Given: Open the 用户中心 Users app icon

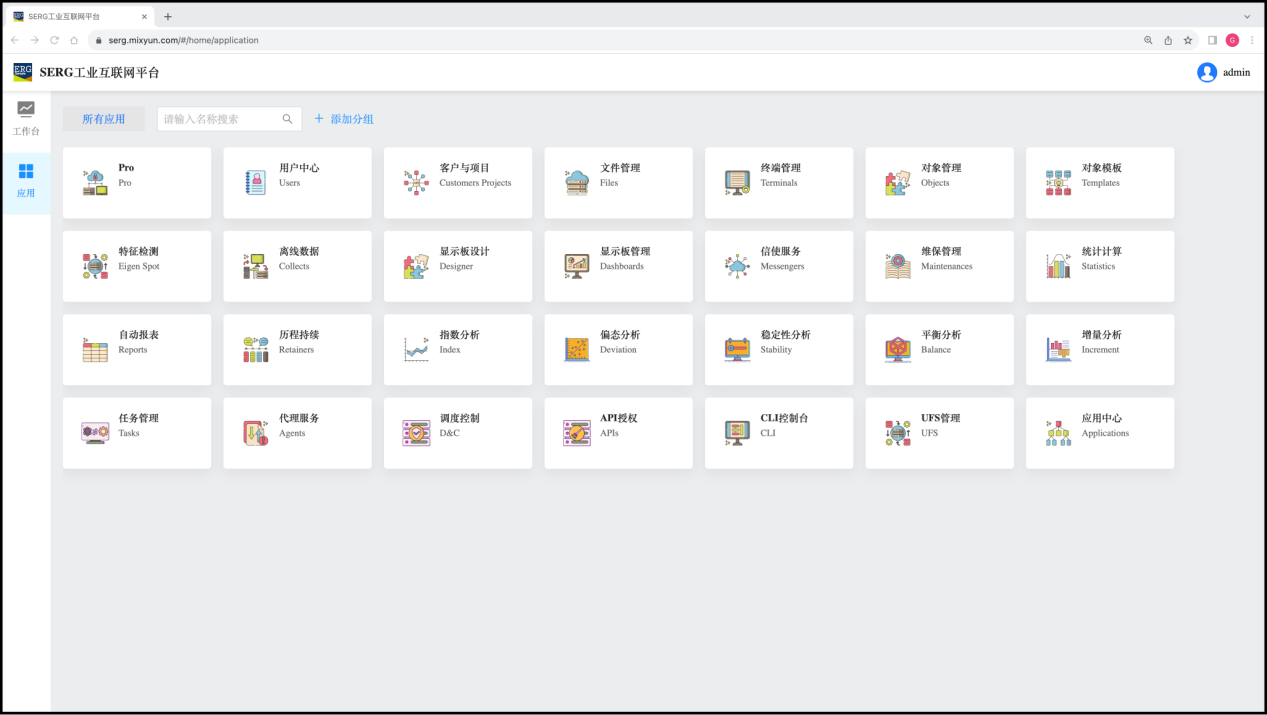Looking at the screenshot, I should coord(256,182).
